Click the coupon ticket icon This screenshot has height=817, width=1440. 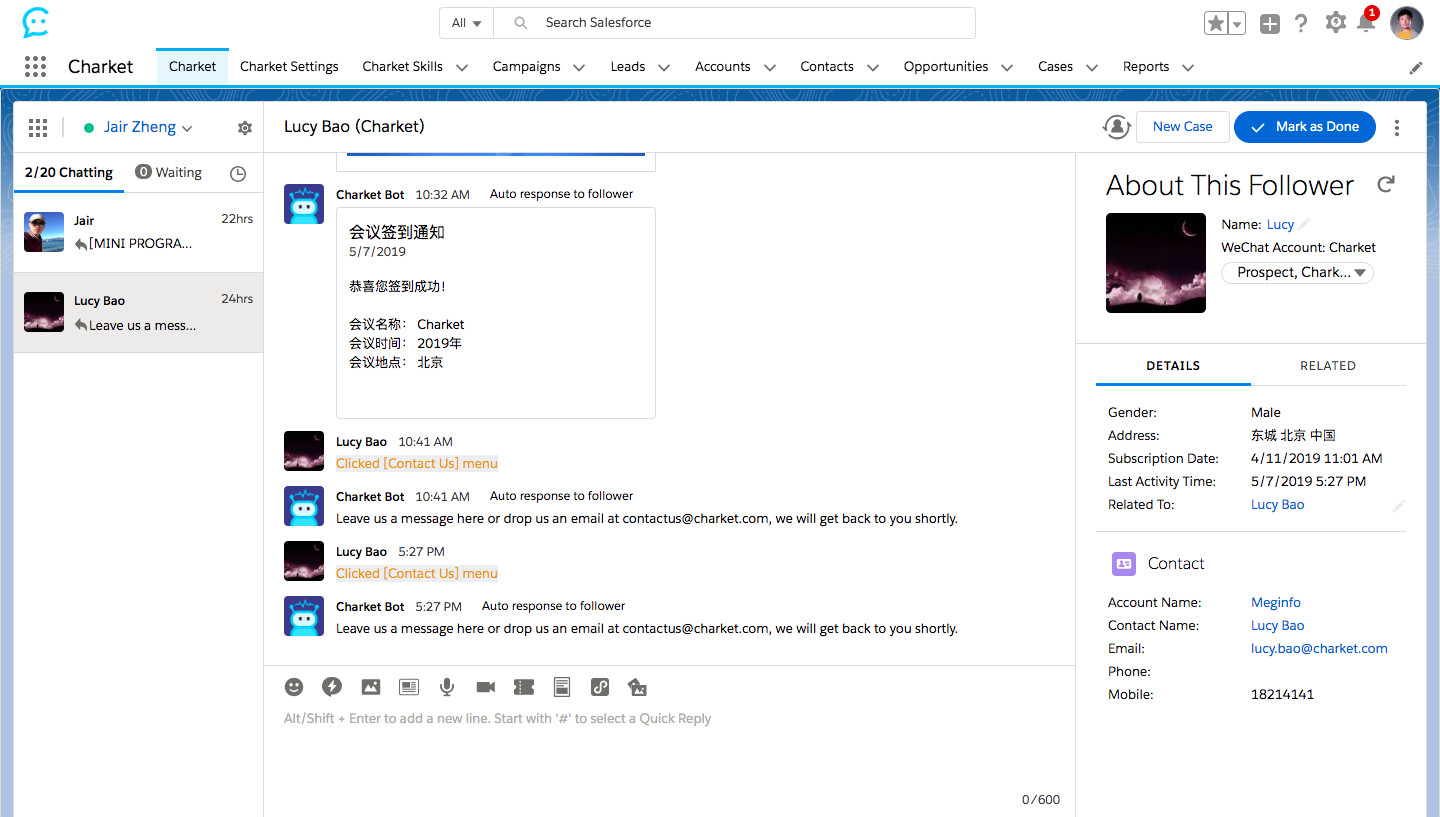coord(524,687)
